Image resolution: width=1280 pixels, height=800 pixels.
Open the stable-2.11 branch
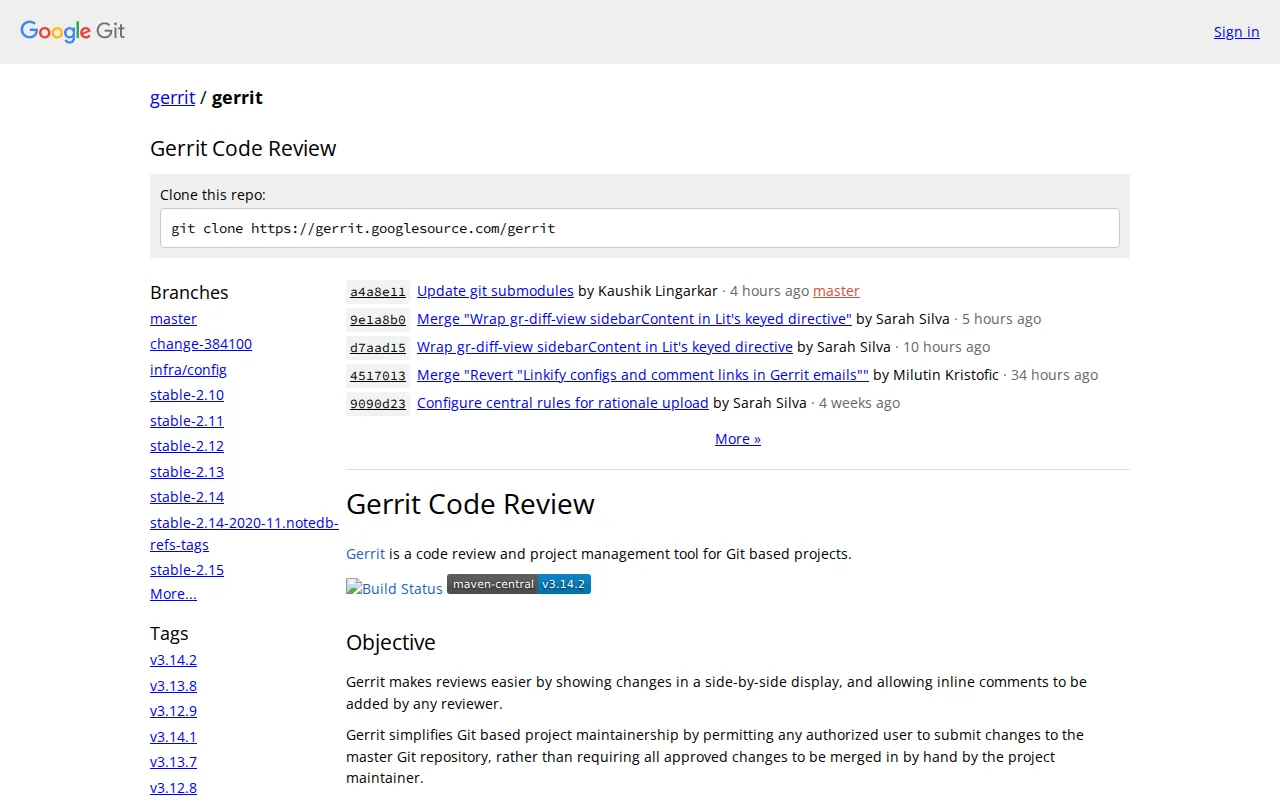point(187,420)
